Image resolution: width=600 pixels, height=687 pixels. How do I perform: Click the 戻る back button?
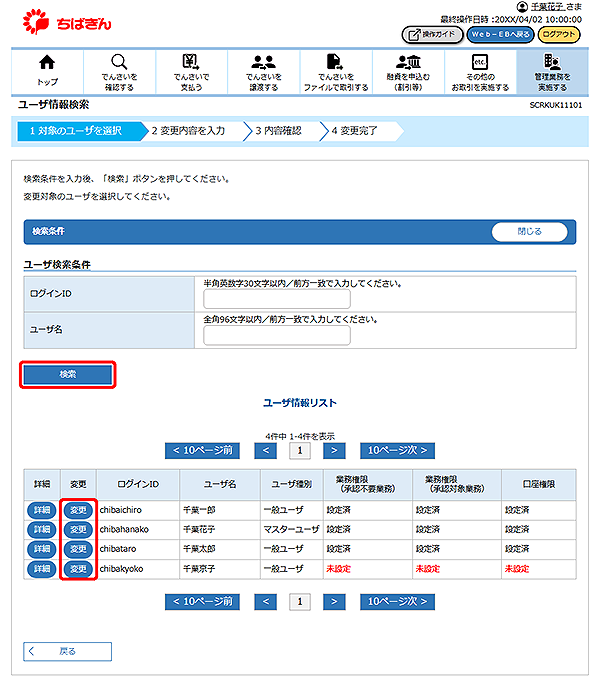[67, 652]
